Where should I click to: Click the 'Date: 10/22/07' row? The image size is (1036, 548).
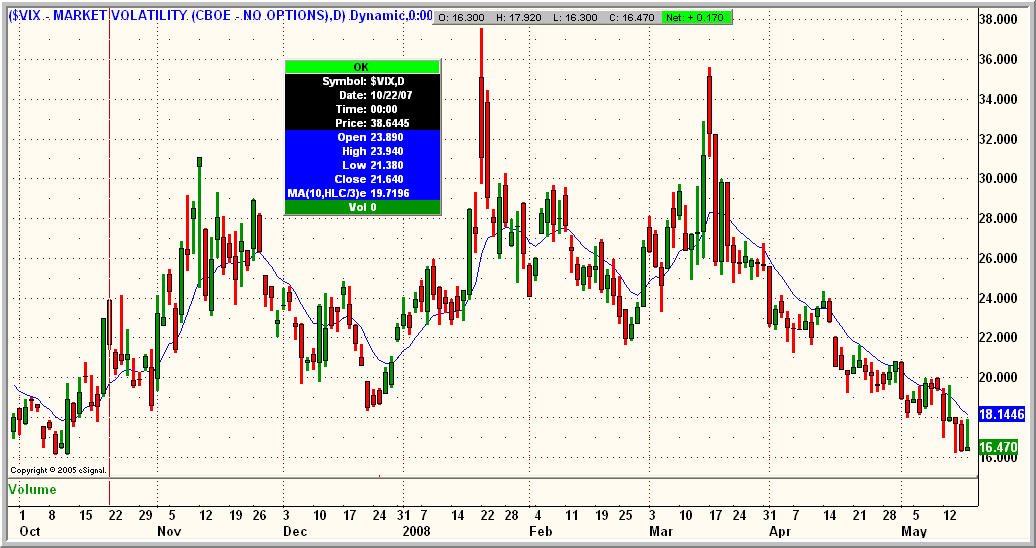tap(362, 95)
